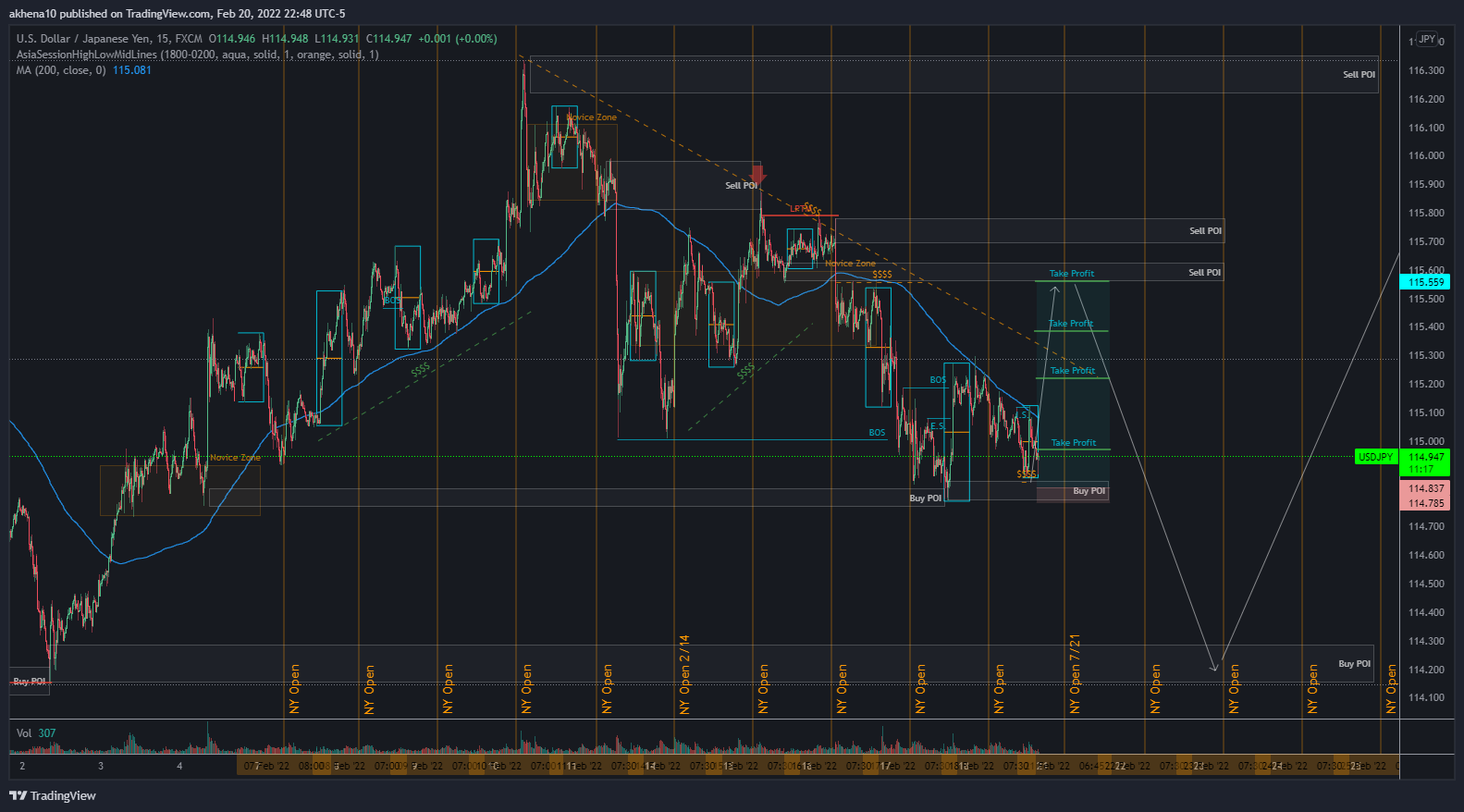The height and width of the screenshot is (812, 1464).
Task: Click the countdown timer 11:17 label
Action: coord(1421,470)
